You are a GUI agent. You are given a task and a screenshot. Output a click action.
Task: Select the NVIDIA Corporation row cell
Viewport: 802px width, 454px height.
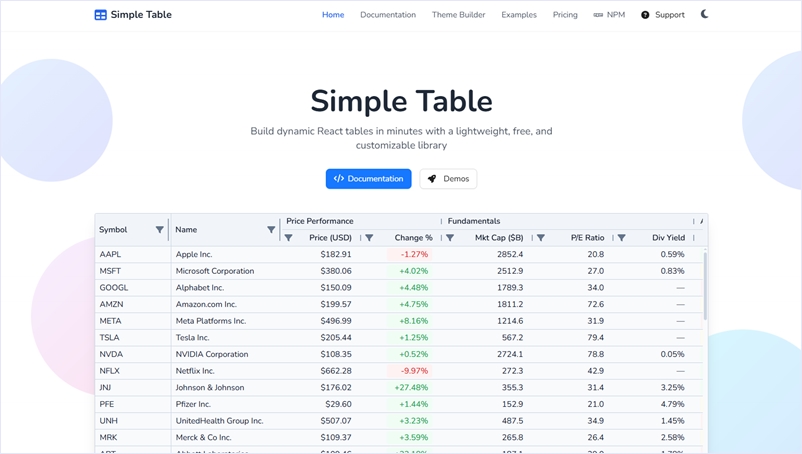click(212, 354)
